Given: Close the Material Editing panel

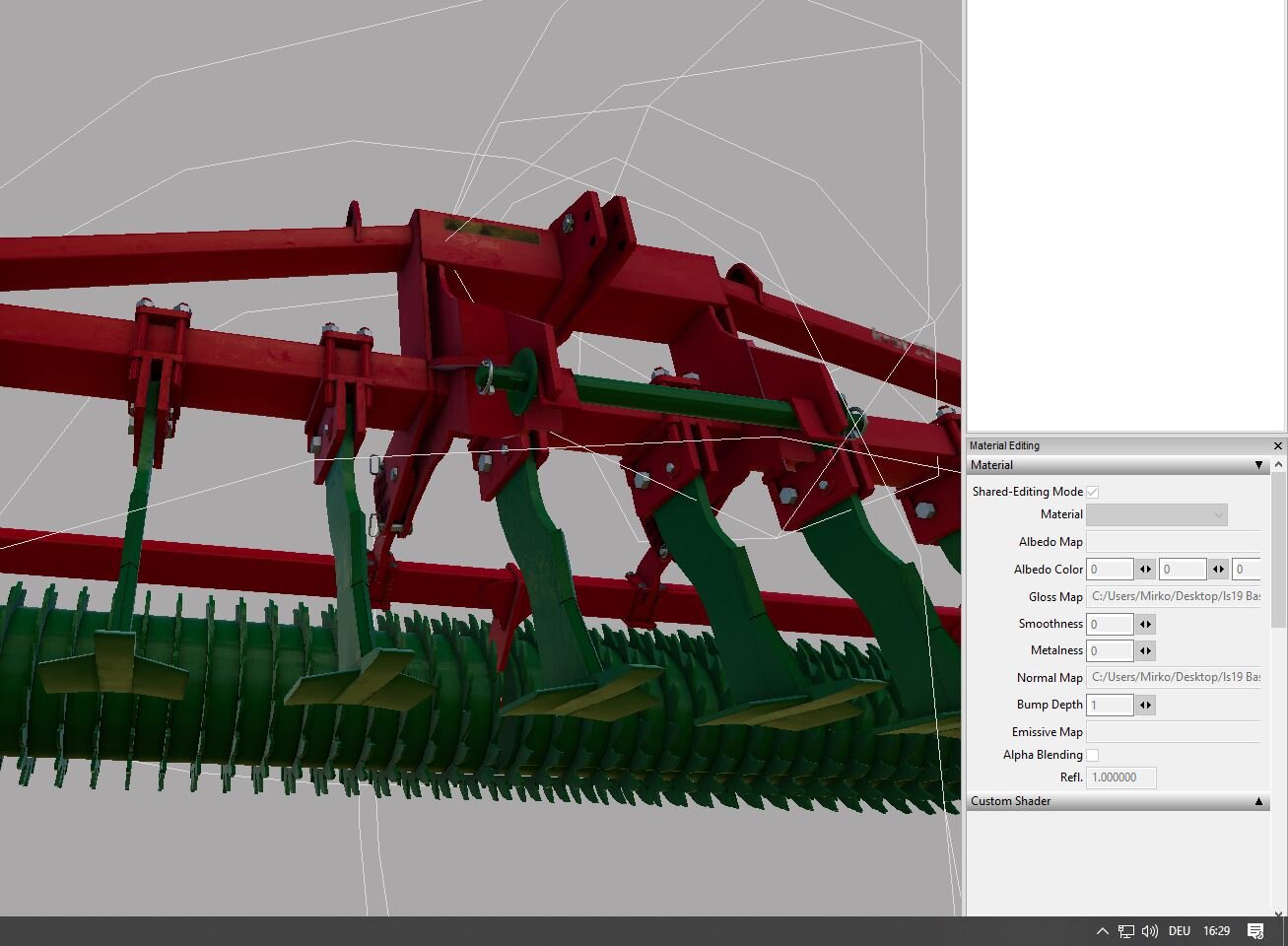Looking at the screenshot, I should coord(1278,445).
